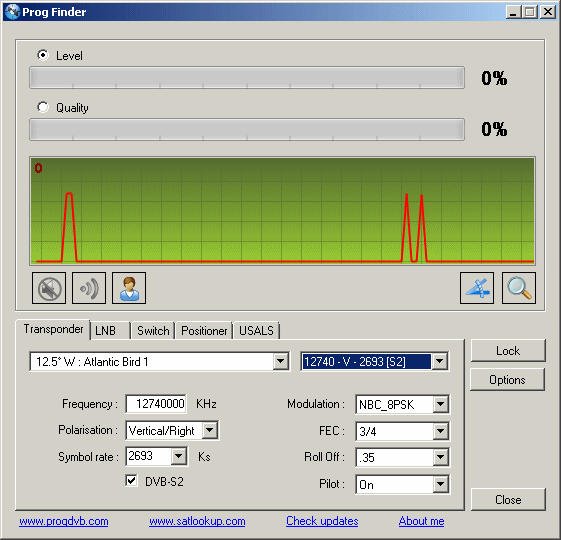Click the magnifying glass search icon
Screen dimensions: 561x540
(x=519, y=288)
